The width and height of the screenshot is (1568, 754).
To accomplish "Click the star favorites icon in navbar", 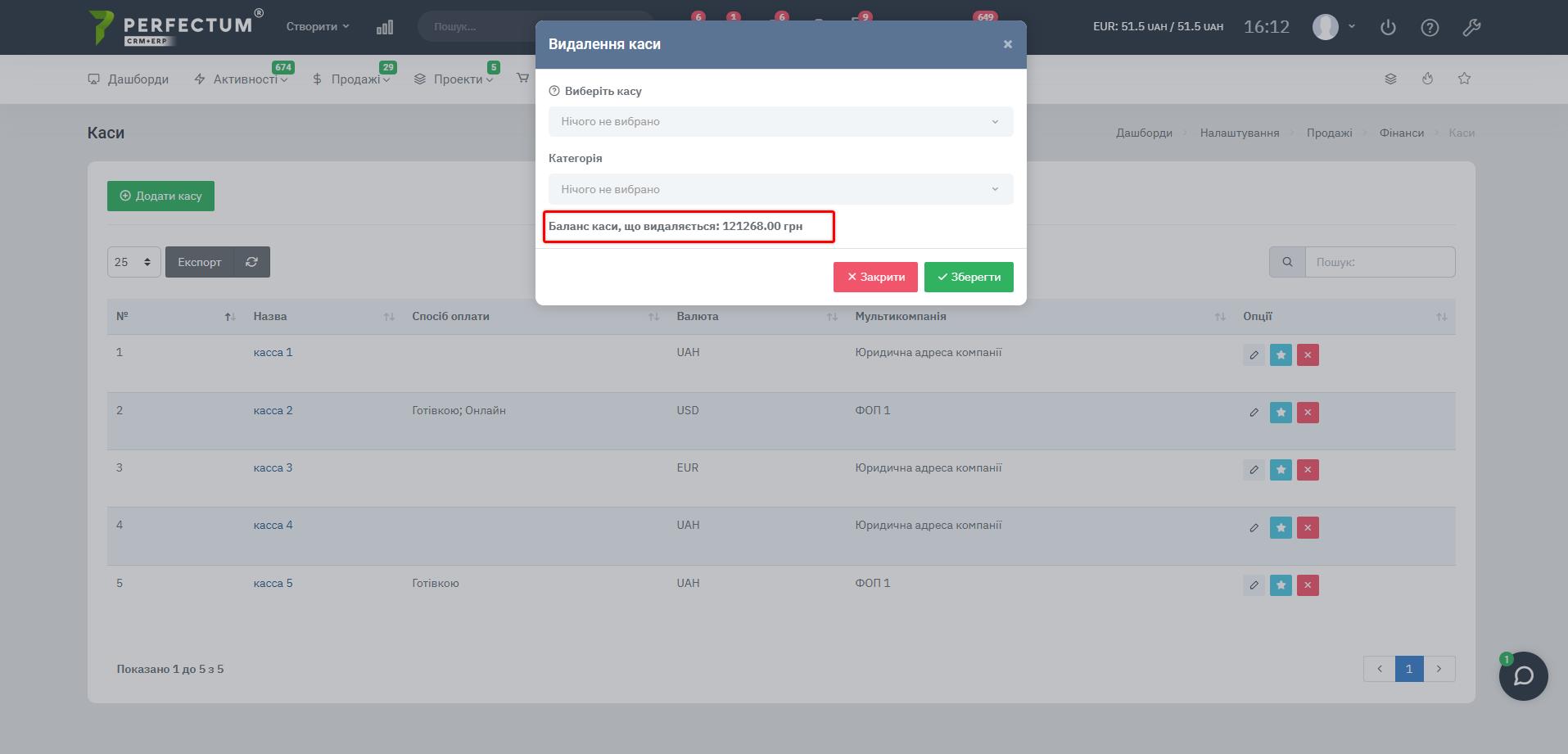I will coord(1464,79).
